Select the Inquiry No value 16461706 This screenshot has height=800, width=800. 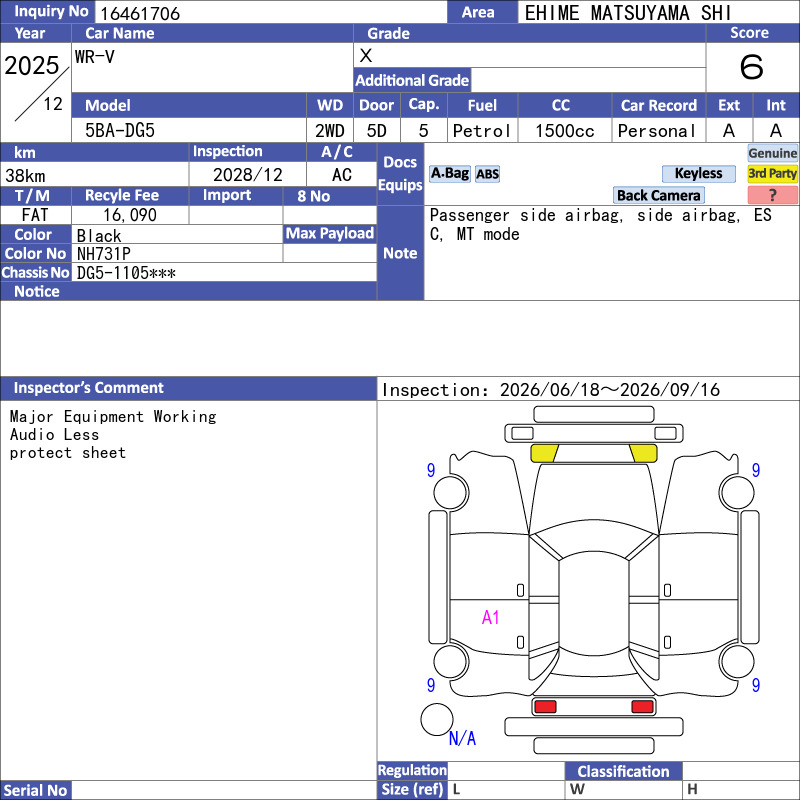[140, 13]
